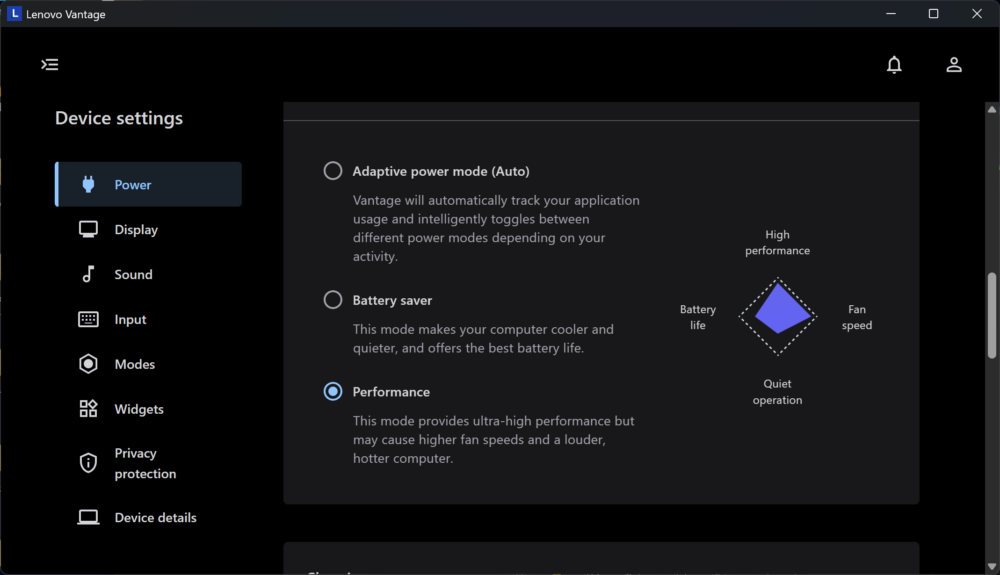
Task: Click the Display monitor icon
Action: (88, 229)
